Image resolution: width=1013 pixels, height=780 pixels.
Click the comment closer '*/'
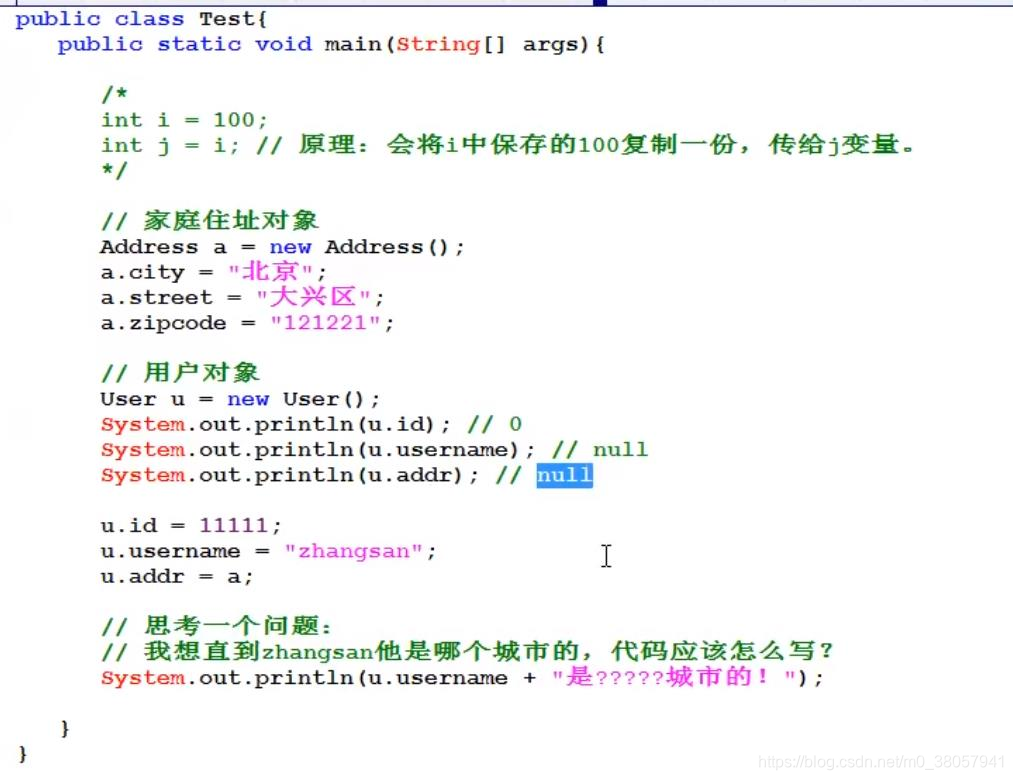(x=114, y=171)
